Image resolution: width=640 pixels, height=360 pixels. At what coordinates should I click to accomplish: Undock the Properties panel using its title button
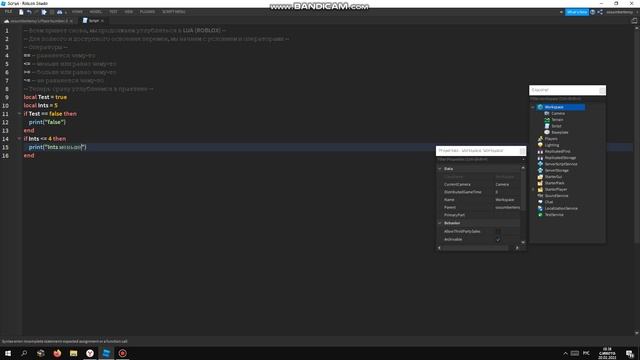coord(522,151)
